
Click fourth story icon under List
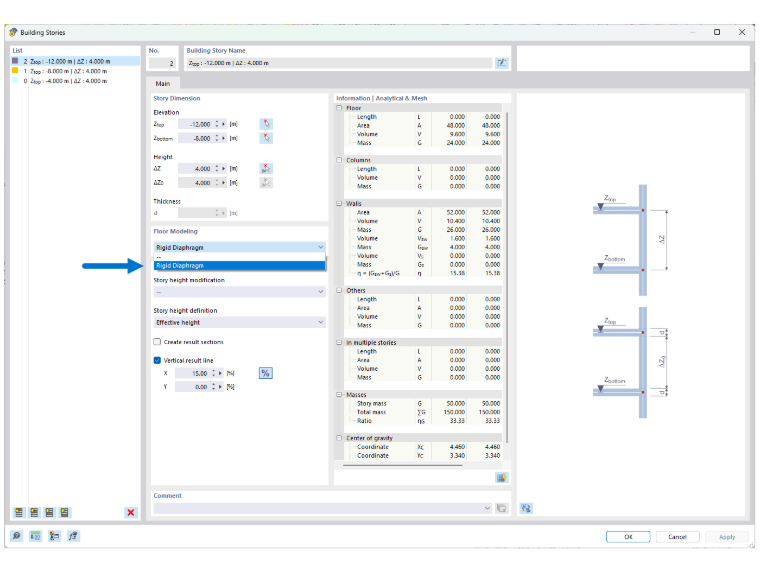[64, 512]
